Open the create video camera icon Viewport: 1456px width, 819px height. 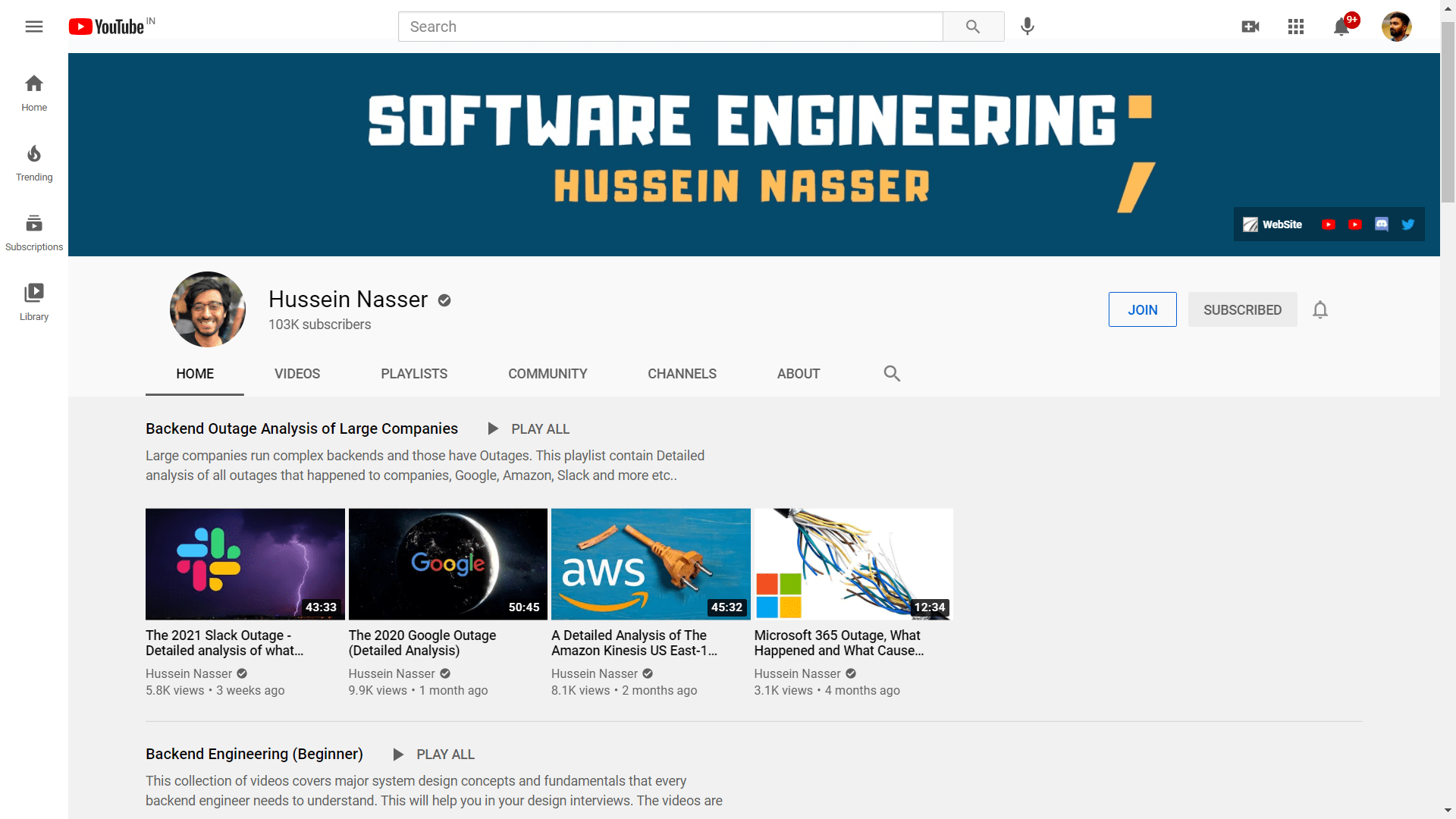tap(1250, 27)
